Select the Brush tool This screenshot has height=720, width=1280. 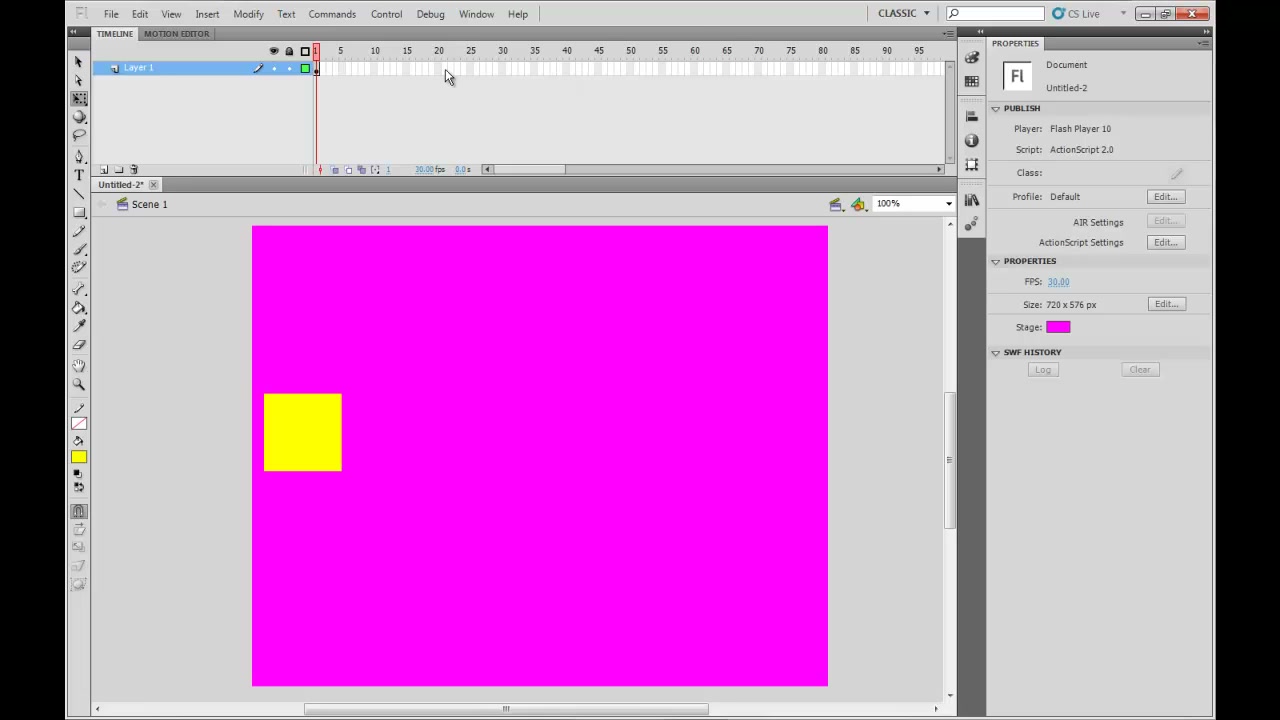click(79, 249)
